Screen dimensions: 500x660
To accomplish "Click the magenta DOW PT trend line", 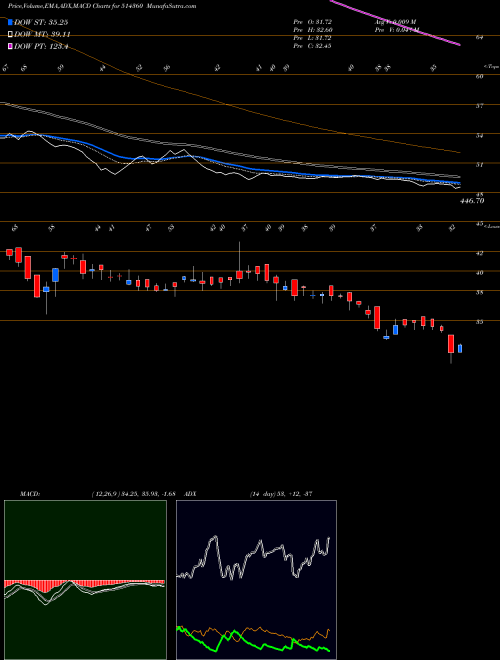I will (395, 22).
